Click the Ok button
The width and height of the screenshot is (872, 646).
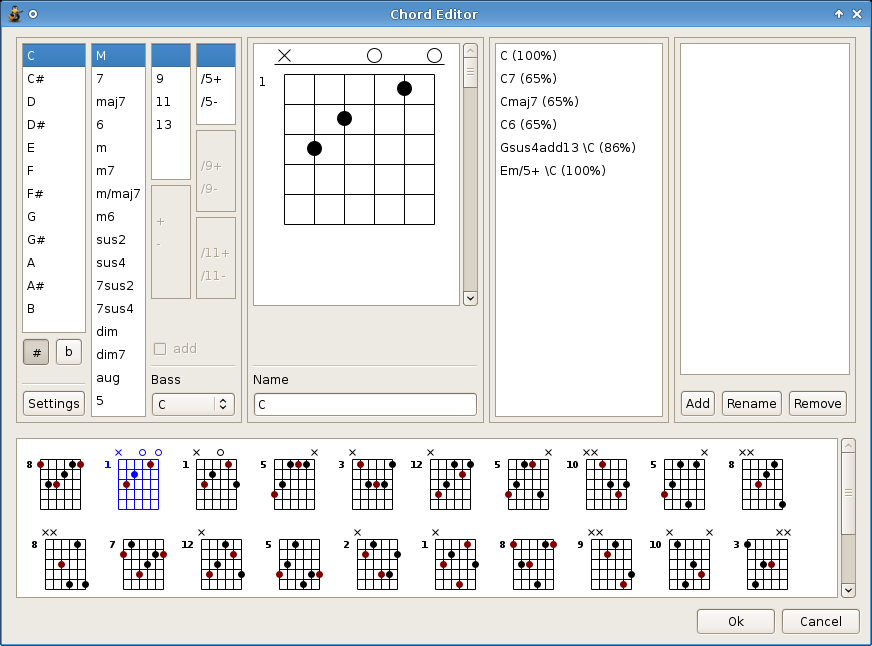736,622
